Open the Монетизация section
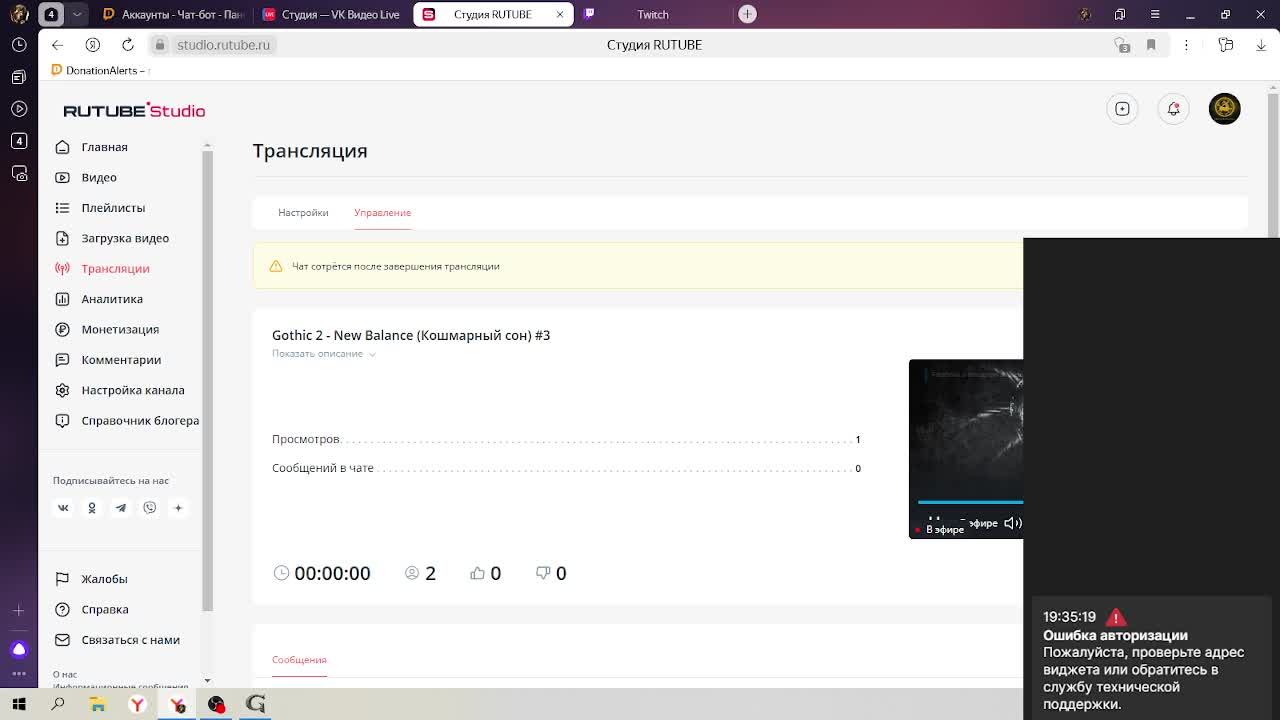The image size is (1280, 720). pyautogui.click(x=120, y=329)
